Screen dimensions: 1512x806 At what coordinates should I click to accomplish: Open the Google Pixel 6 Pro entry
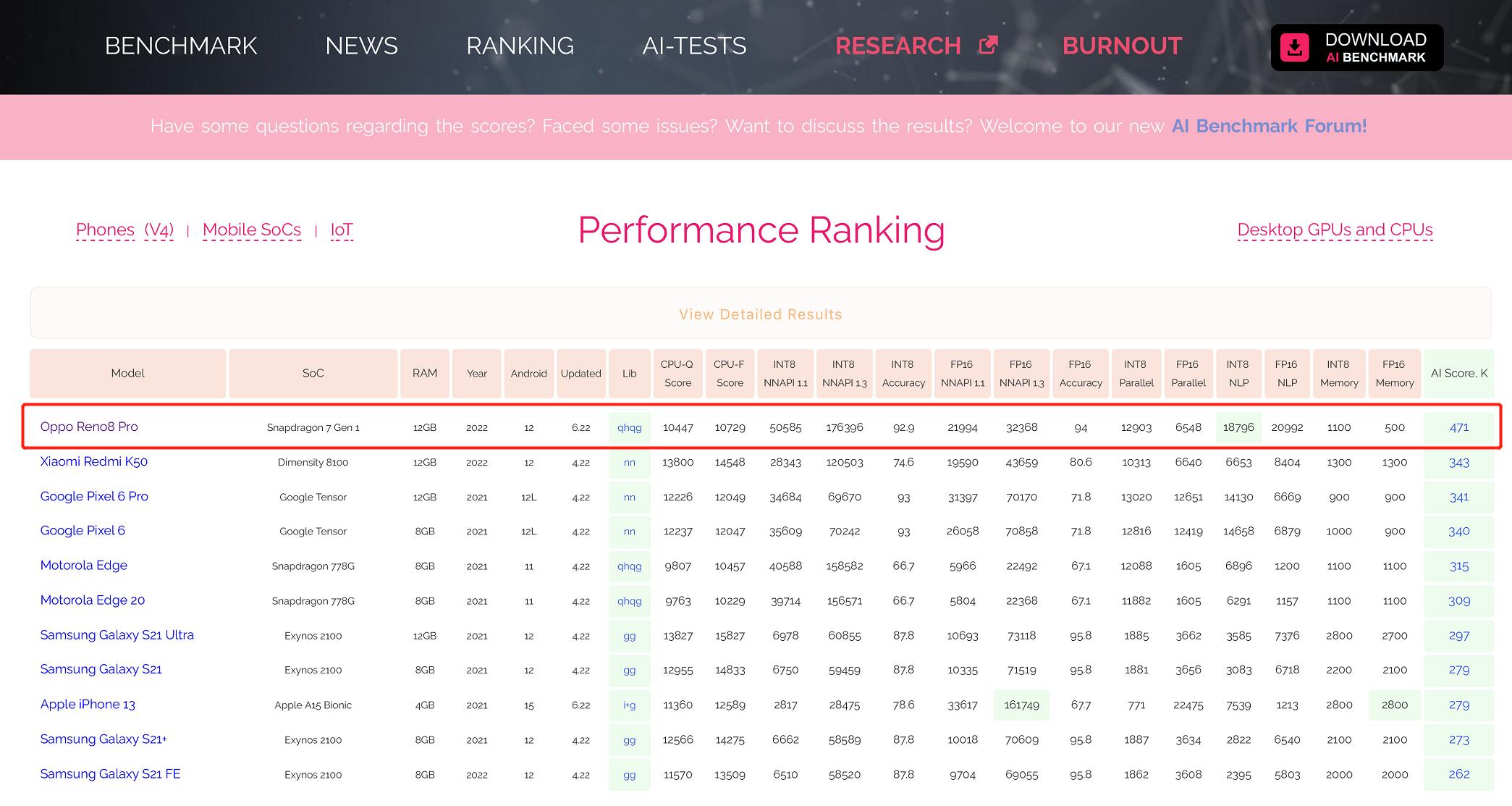click(x=94, y=496)
